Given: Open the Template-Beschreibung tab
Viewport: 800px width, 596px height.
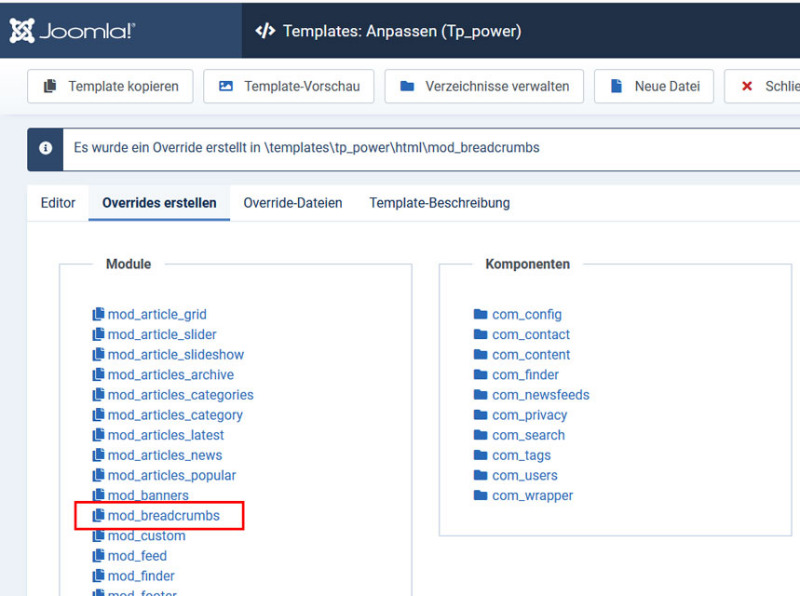Looking at the screenshot, I should point(440,203).
